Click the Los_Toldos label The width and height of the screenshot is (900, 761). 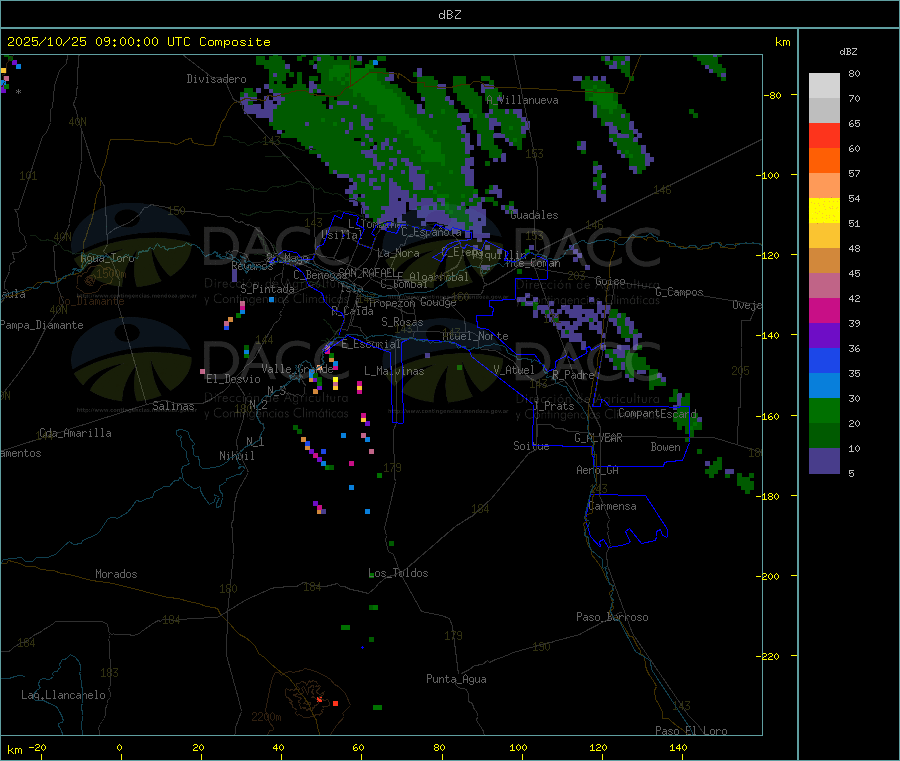coord(398,573)
